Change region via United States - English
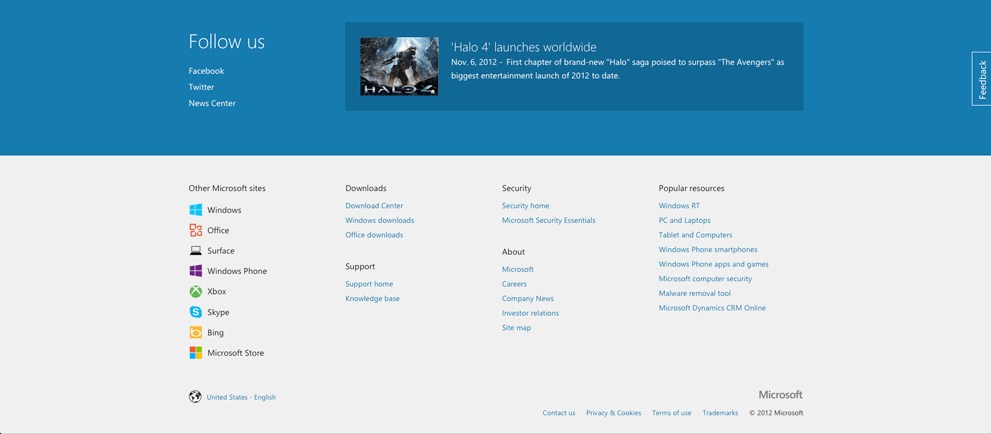This screenshot has width=991, height=434. tap(241, 397)
